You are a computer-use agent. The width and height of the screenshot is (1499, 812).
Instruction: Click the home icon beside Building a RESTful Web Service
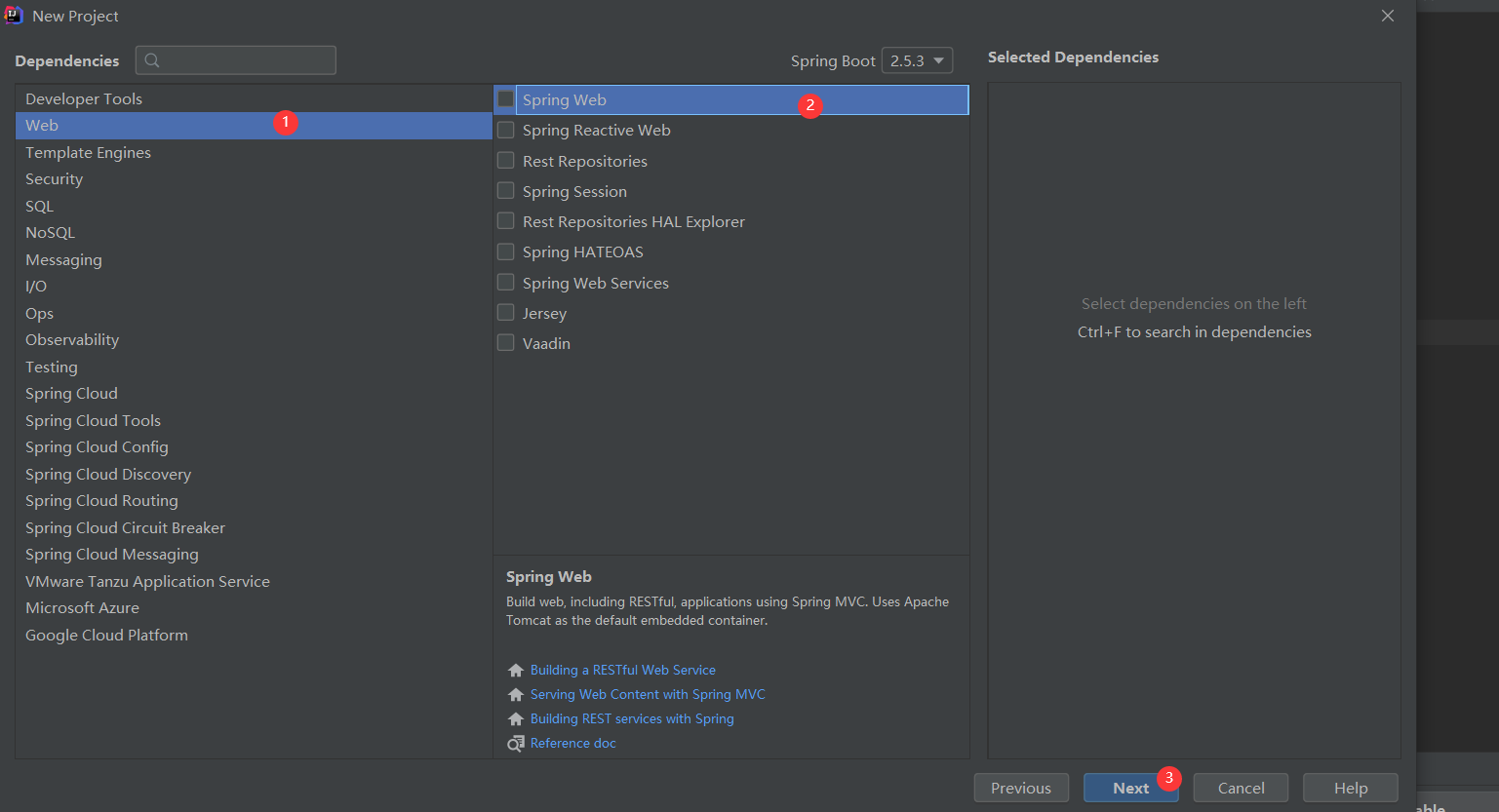point(516,671)
